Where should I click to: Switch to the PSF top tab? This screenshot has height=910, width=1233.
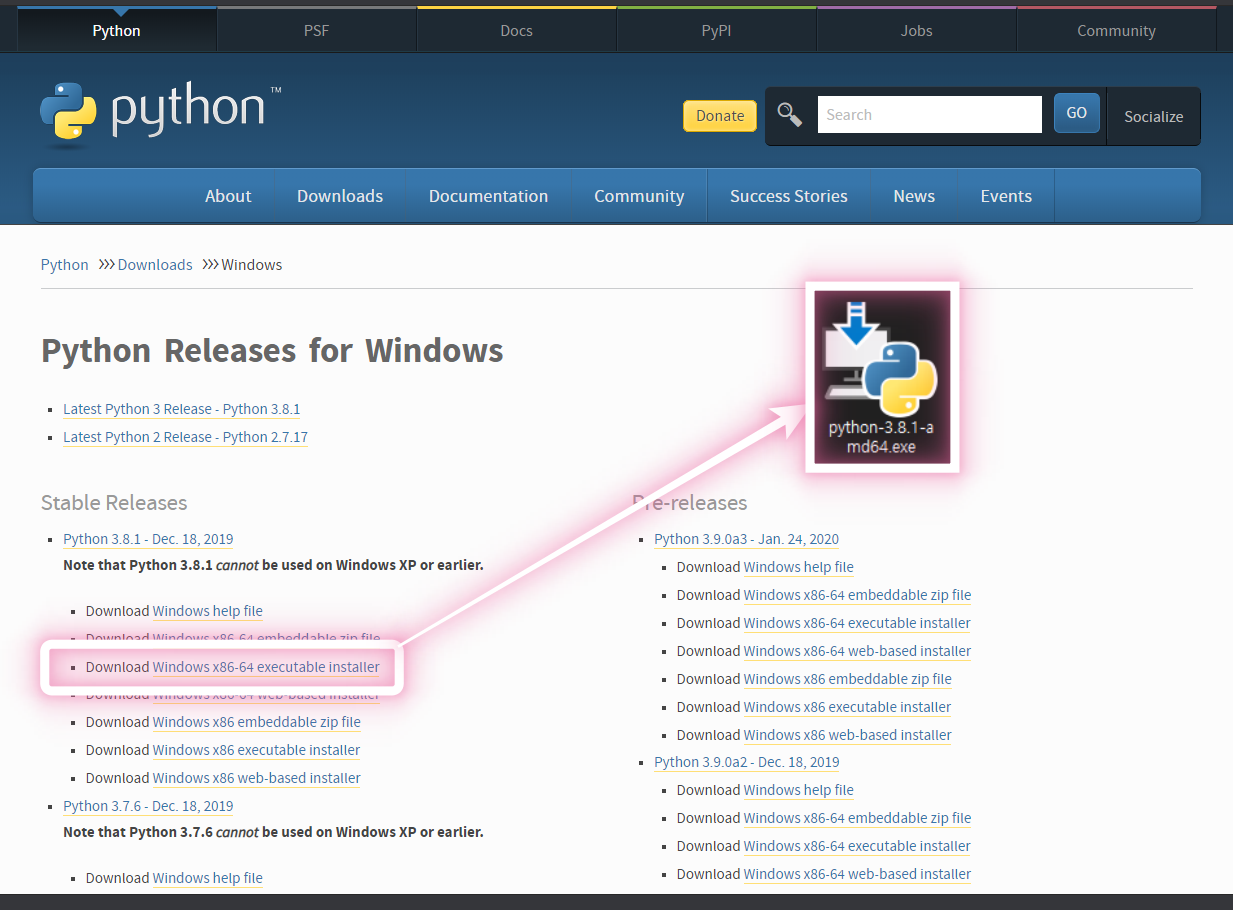click(x=317, y=31)
